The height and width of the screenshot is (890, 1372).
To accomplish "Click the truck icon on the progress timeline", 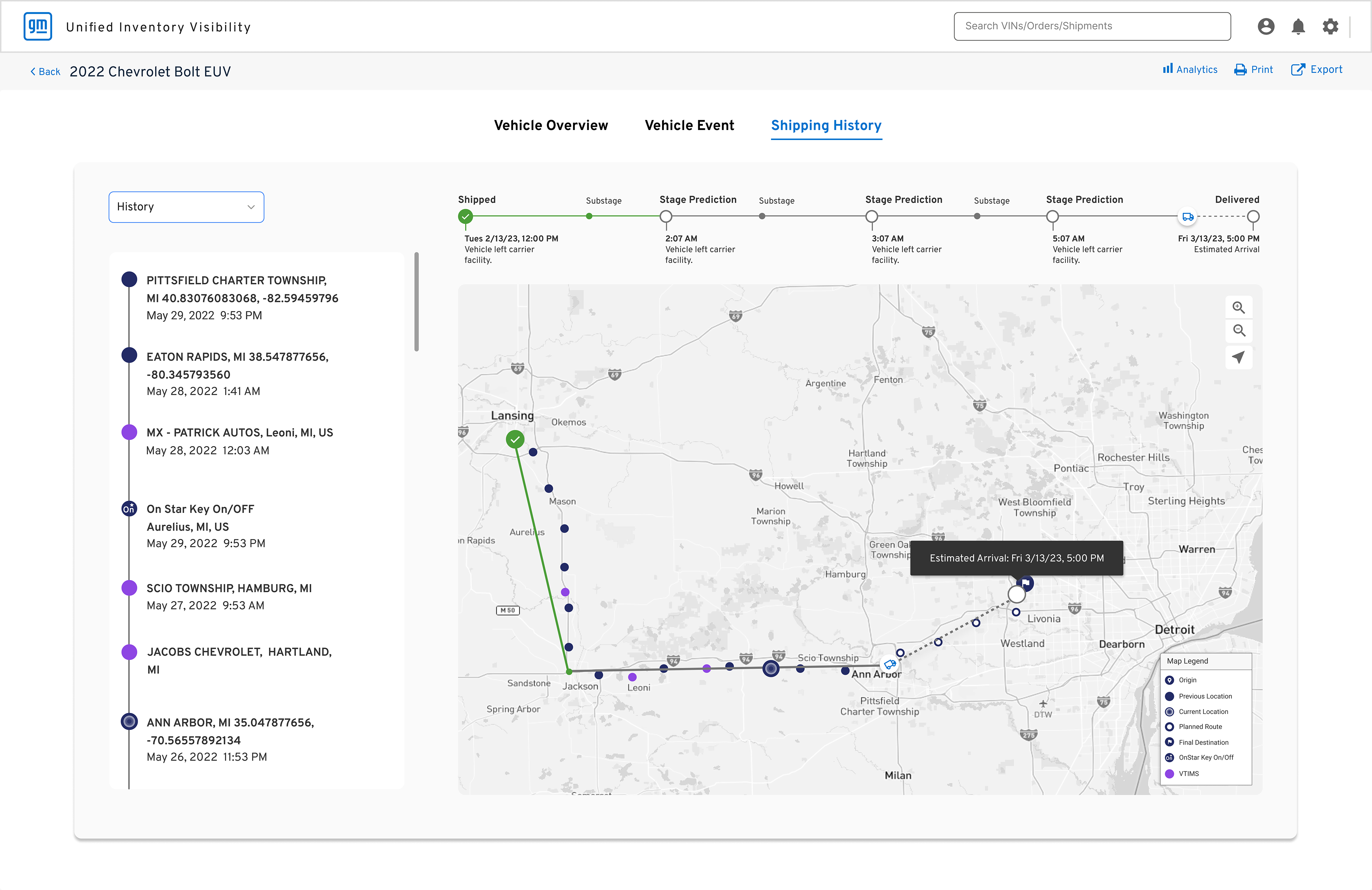I will point(1188,216).
